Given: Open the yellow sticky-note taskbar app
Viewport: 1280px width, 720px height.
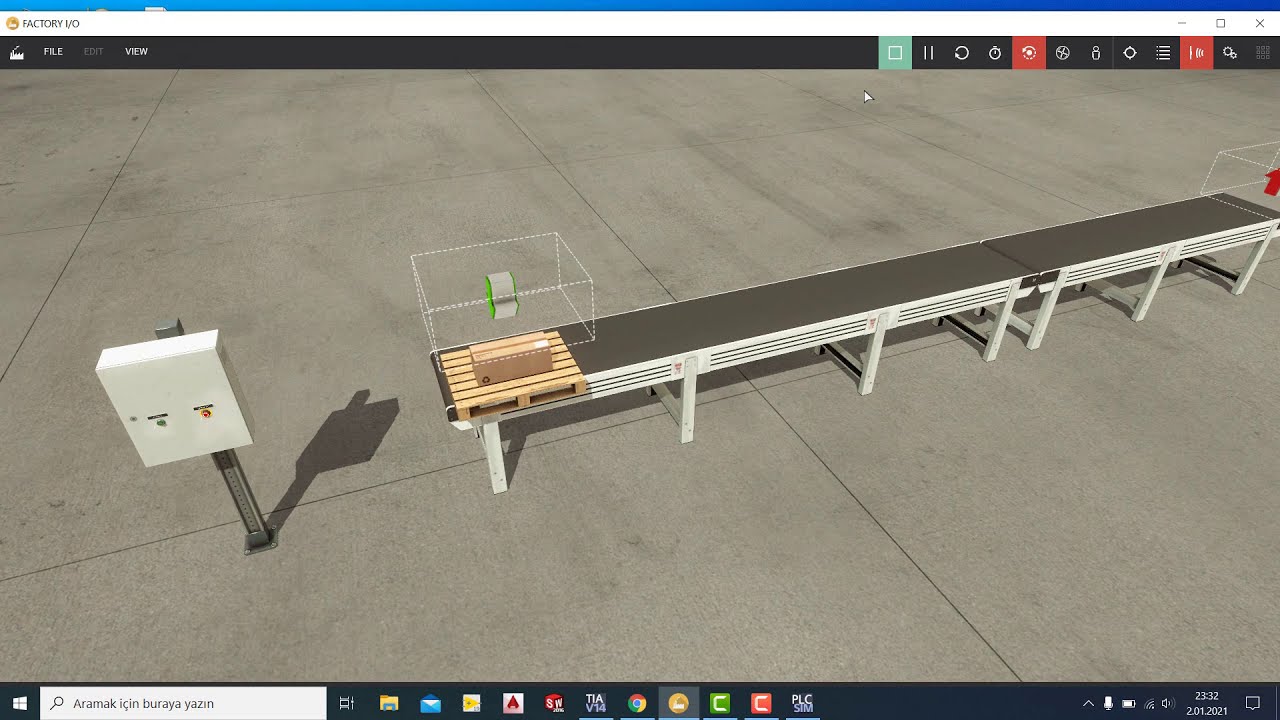Looking at the screenshot, I should tap(472, 703).
